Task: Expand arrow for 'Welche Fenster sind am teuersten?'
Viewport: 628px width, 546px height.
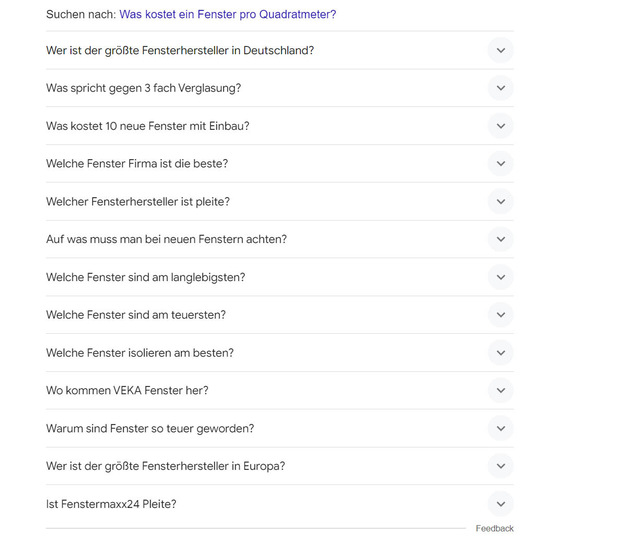Action: point(501,315)
